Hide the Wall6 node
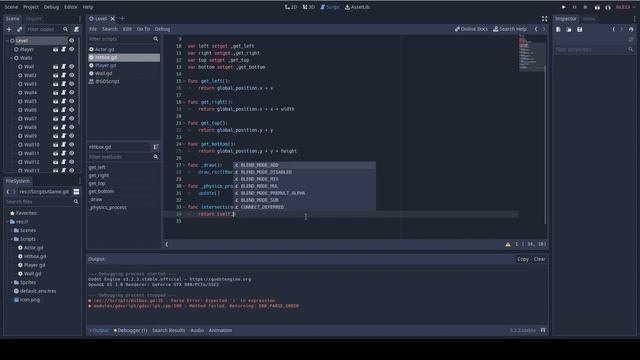The width and height of the screenshot is (640, 360). (72, 110)
